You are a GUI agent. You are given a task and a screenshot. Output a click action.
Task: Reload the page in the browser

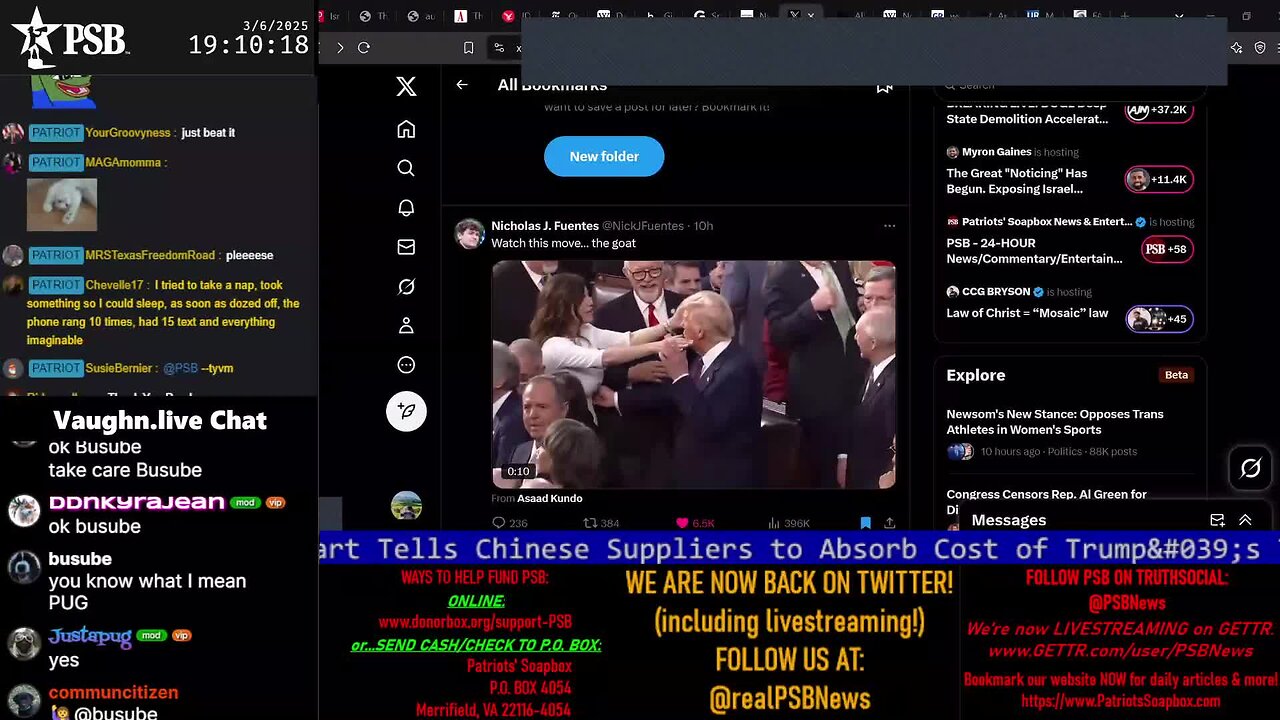[364, 48]
